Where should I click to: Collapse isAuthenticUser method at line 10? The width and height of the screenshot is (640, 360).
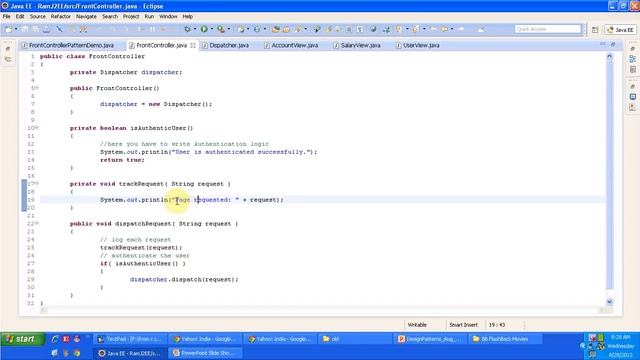click(x=37, y=128)
